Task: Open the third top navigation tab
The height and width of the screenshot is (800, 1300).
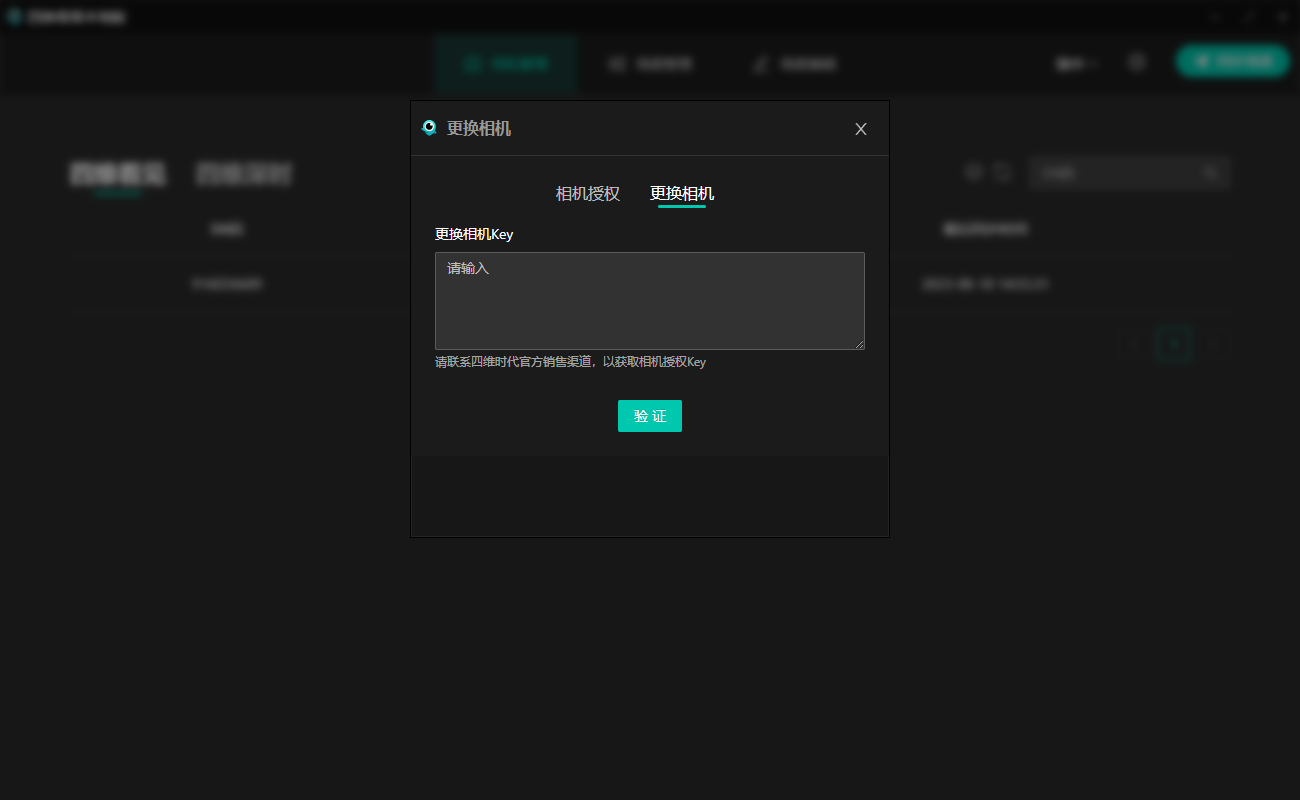Action: click(x=795, y=64)
